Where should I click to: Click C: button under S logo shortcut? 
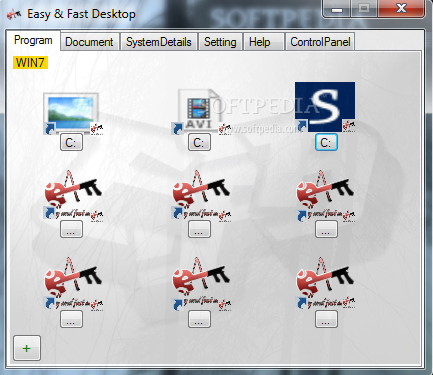(326, 142)
